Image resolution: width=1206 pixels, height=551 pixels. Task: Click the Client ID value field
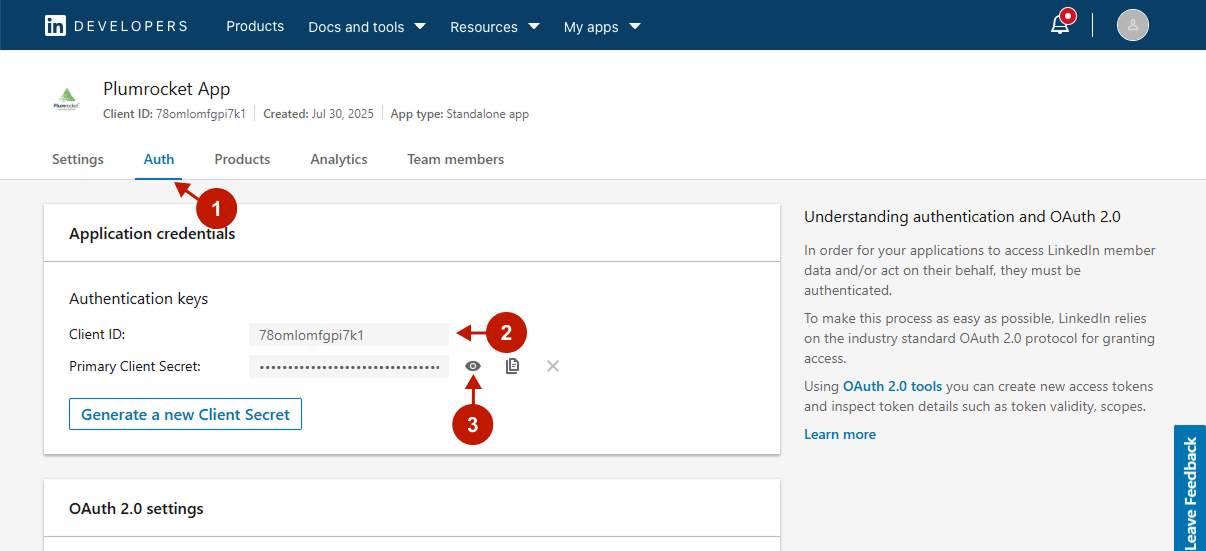(348, 335)
